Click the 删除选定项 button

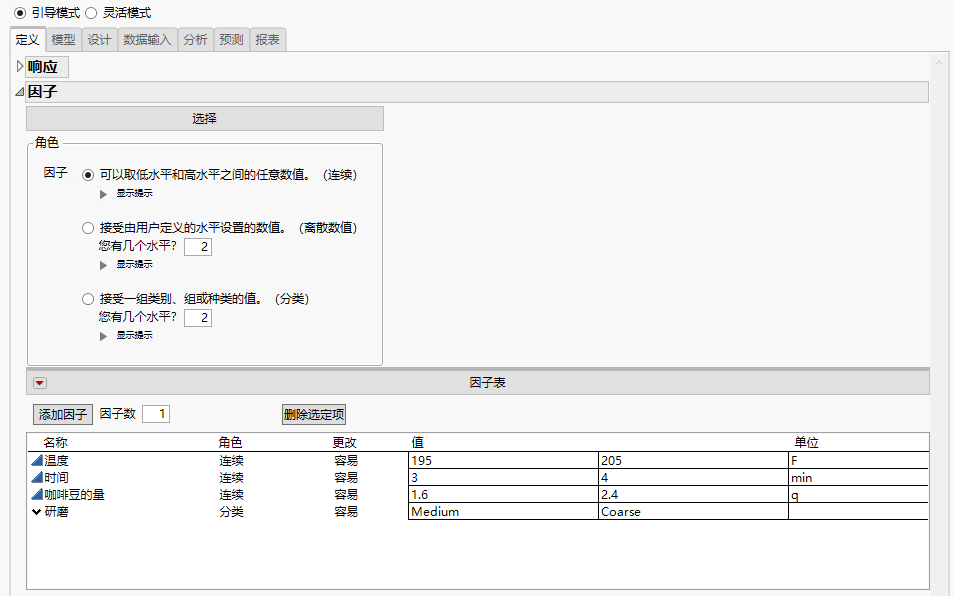[x=313, y=413]
